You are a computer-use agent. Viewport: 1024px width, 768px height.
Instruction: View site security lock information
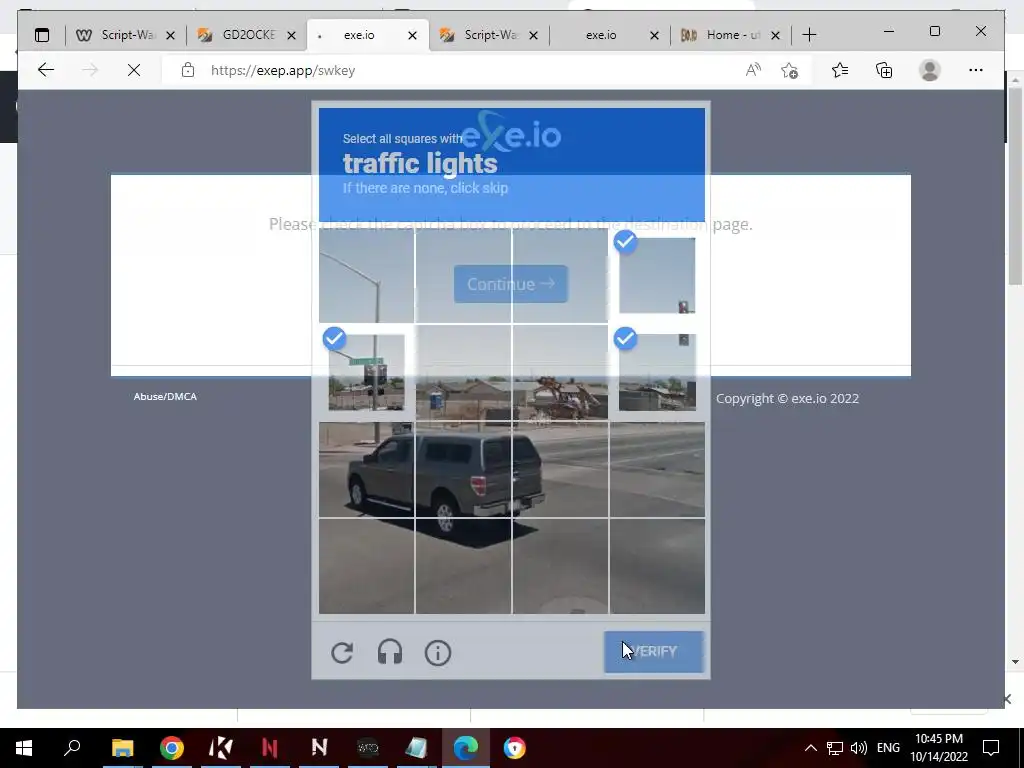tap(188, 70)
